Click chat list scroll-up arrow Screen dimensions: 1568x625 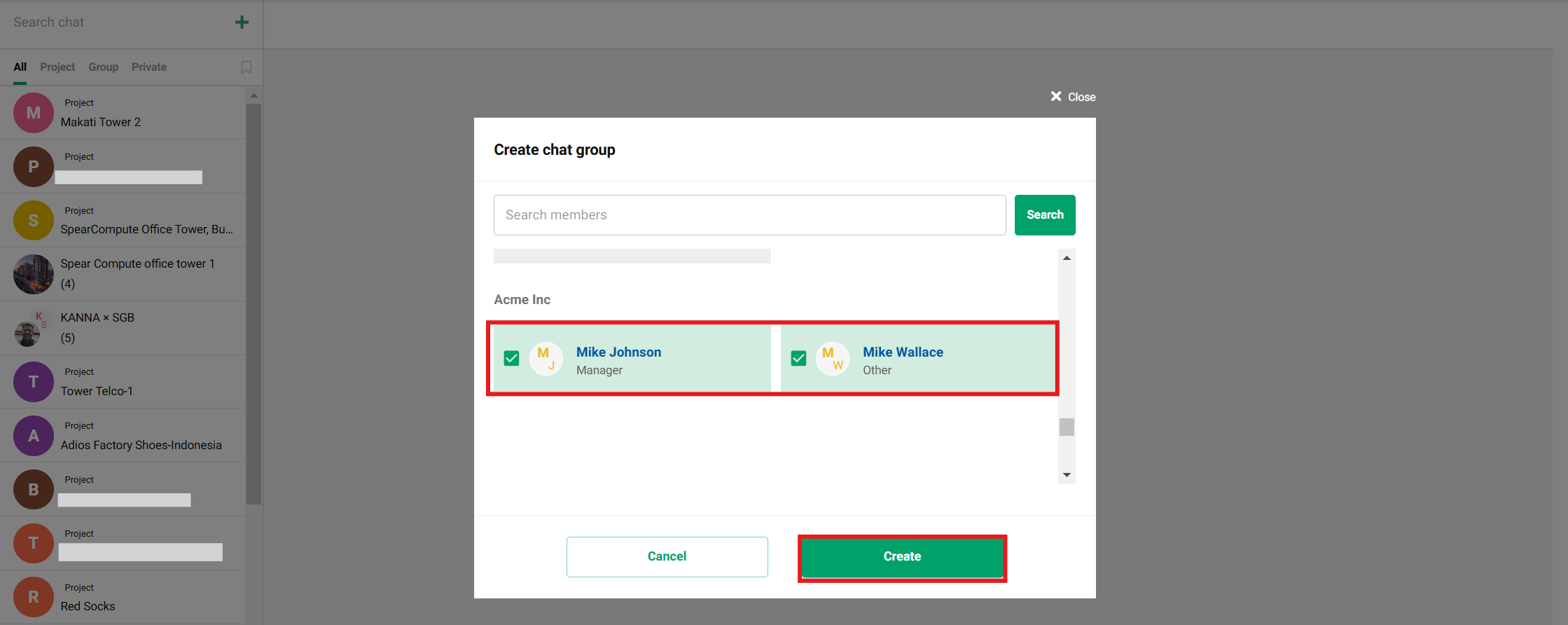(x=254, y=95)
